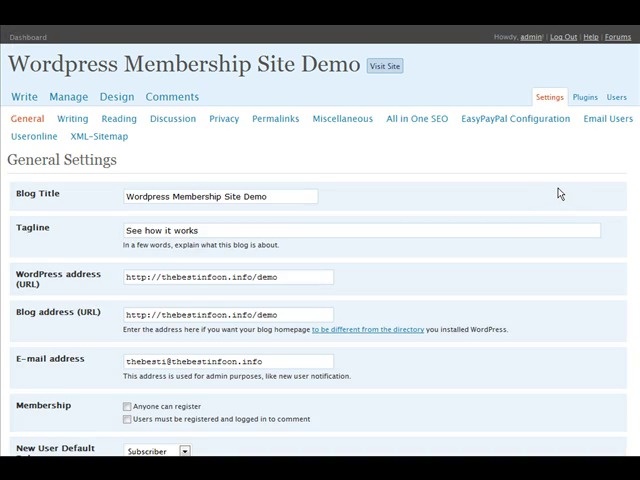Open Reading settings
The image size is (640, 480).
point(119,119)
